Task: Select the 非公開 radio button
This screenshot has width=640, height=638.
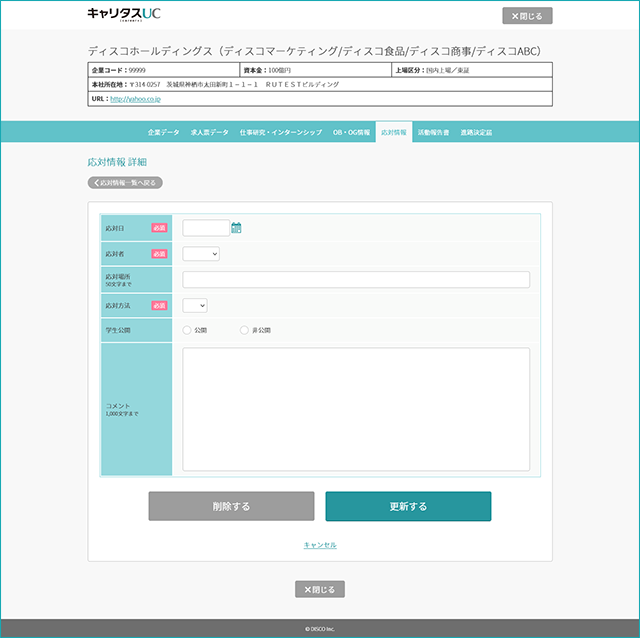Action: pyautogui.click(x=244, y=330)
